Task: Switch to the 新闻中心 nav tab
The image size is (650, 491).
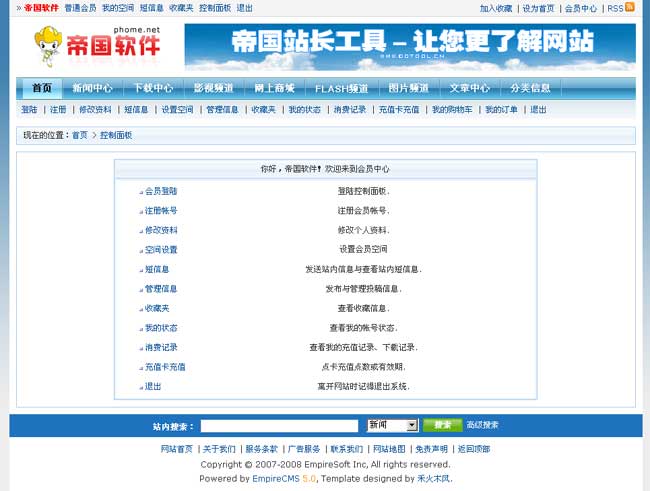Action: tap(92, 88)
